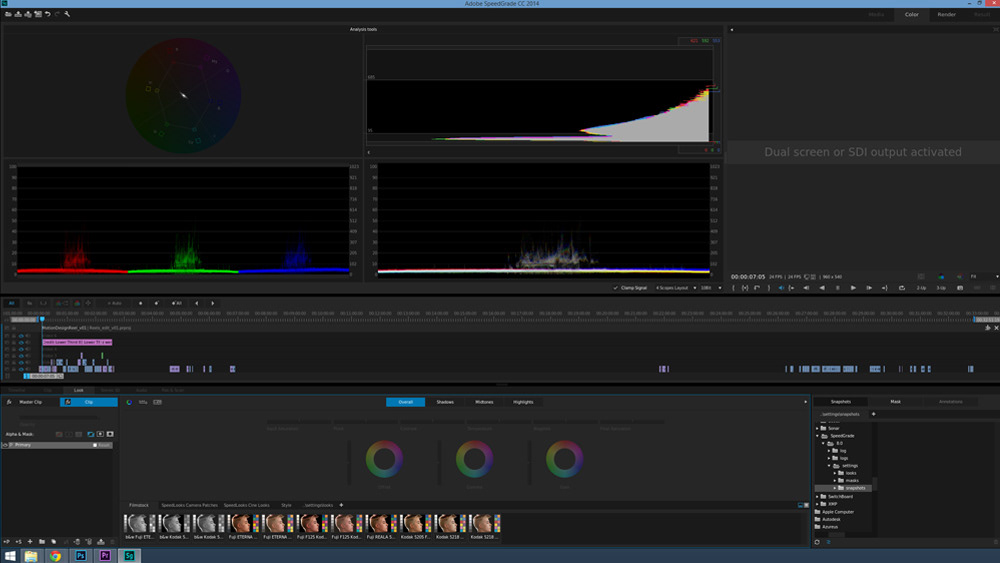Viewport: 1000px width, 563px height.
Task: Open the 10Bit scope depth dropdown
Action: point(711,288)
